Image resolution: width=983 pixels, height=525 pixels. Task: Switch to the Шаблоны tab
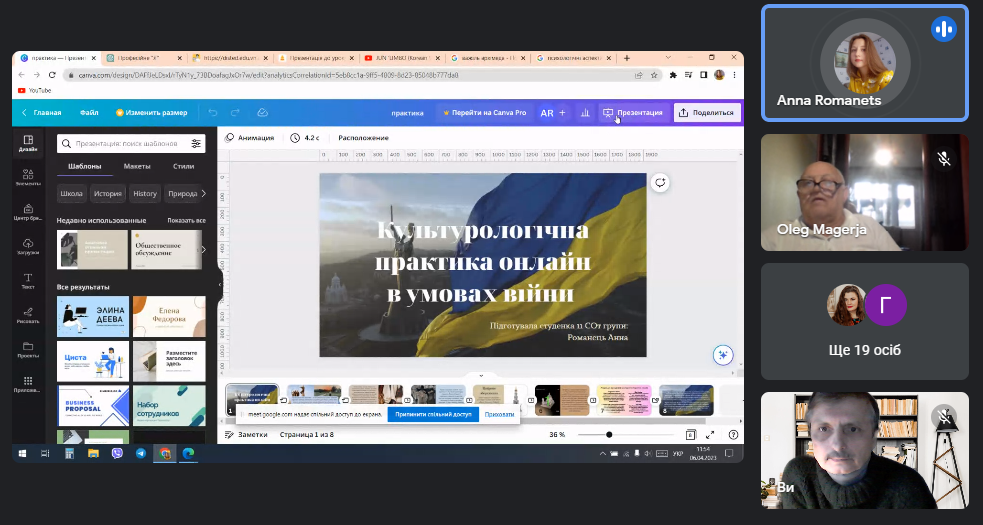(85, 167)
